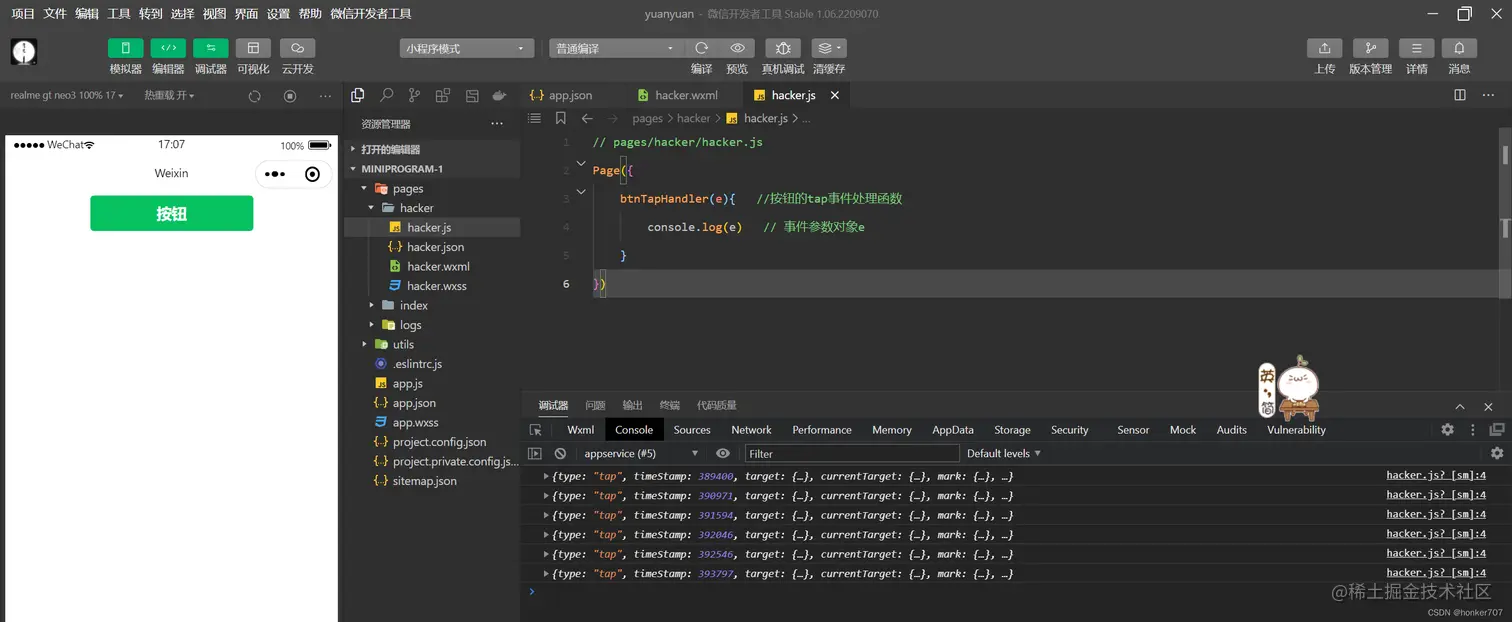This screenshot has width=1512, height=622.
Task: Clear the console with the clear icon
Action: pos(560,453)
